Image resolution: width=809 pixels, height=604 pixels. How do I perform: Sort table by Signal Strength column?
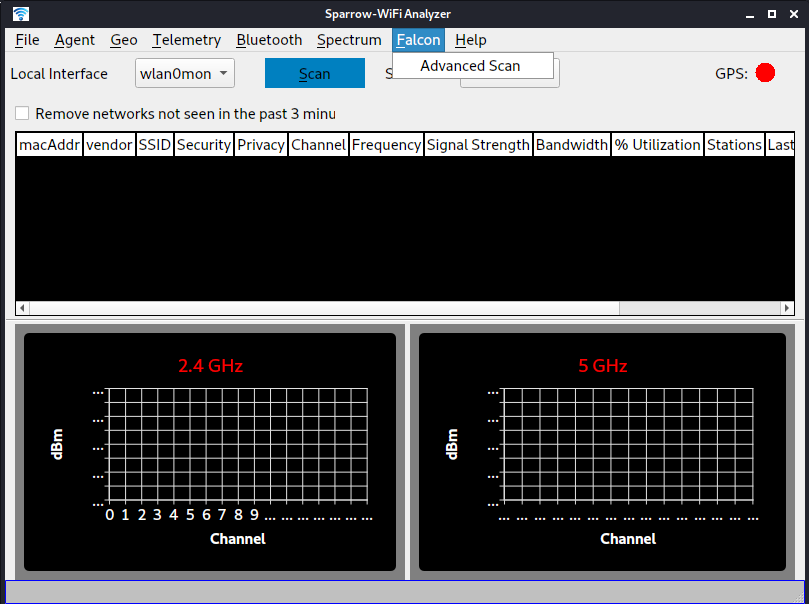click(x=478, y=145)
